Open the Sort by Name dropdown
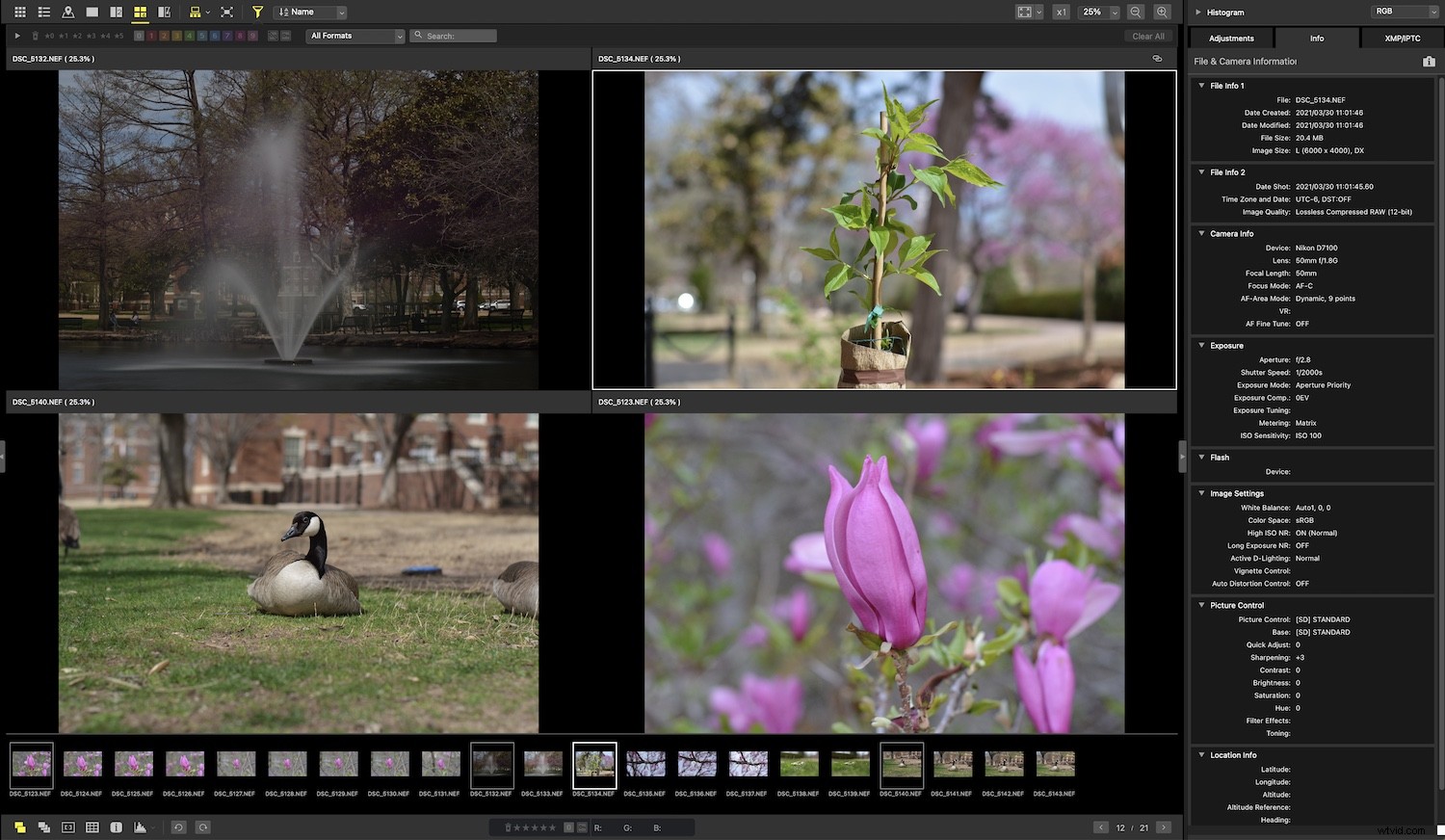 [308, 12]
